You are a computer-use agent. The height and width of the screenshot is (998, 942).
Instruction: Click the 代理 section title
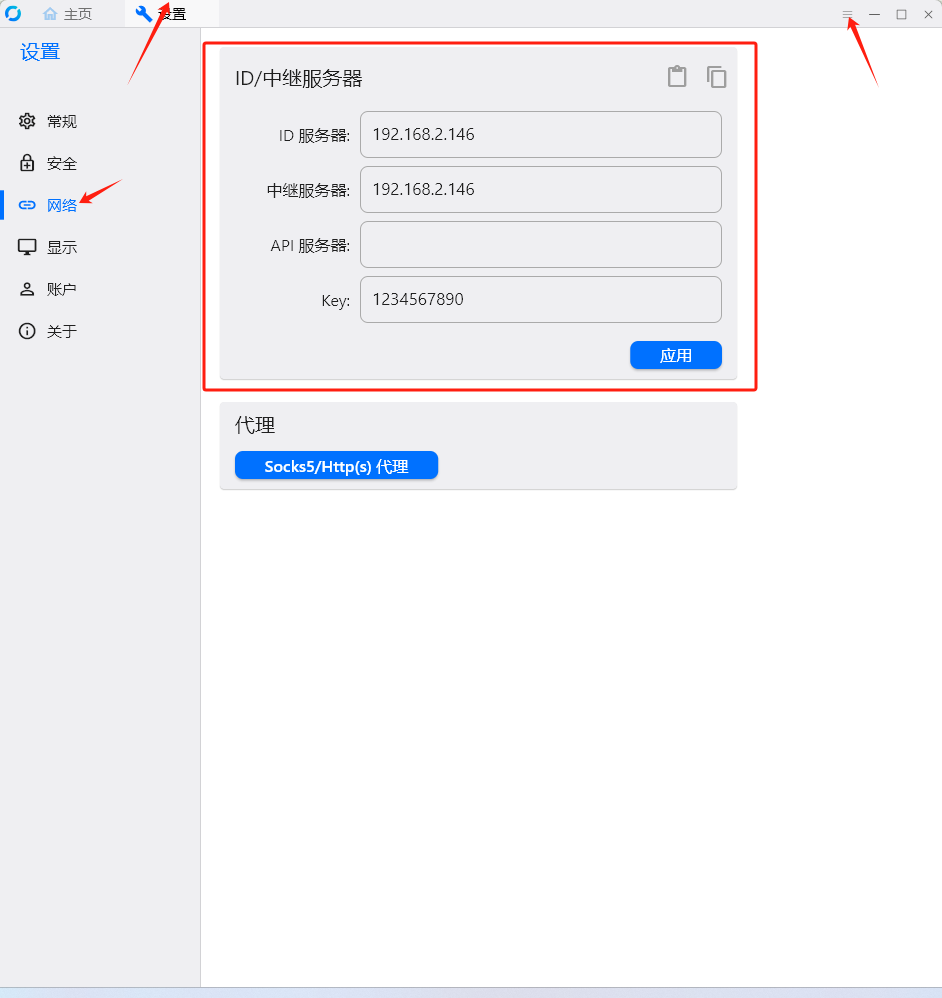(x=255, y=425)
